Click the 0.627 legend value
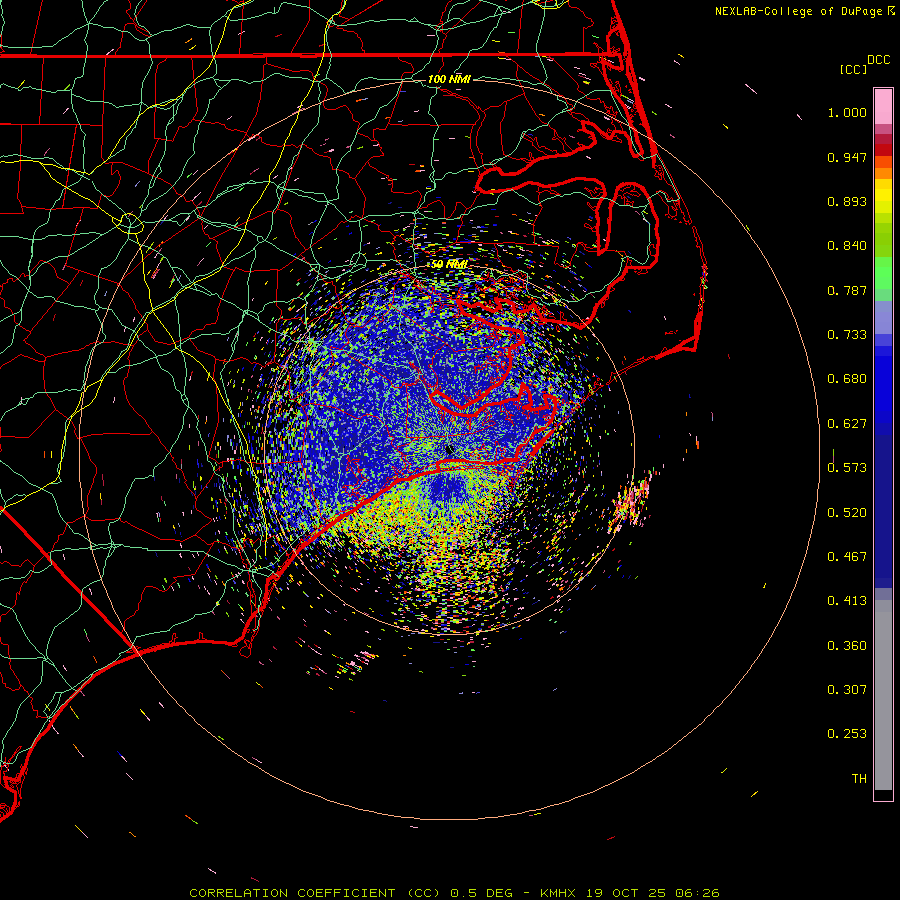Screen dimensions: 900x900 (x=847, y=424)
